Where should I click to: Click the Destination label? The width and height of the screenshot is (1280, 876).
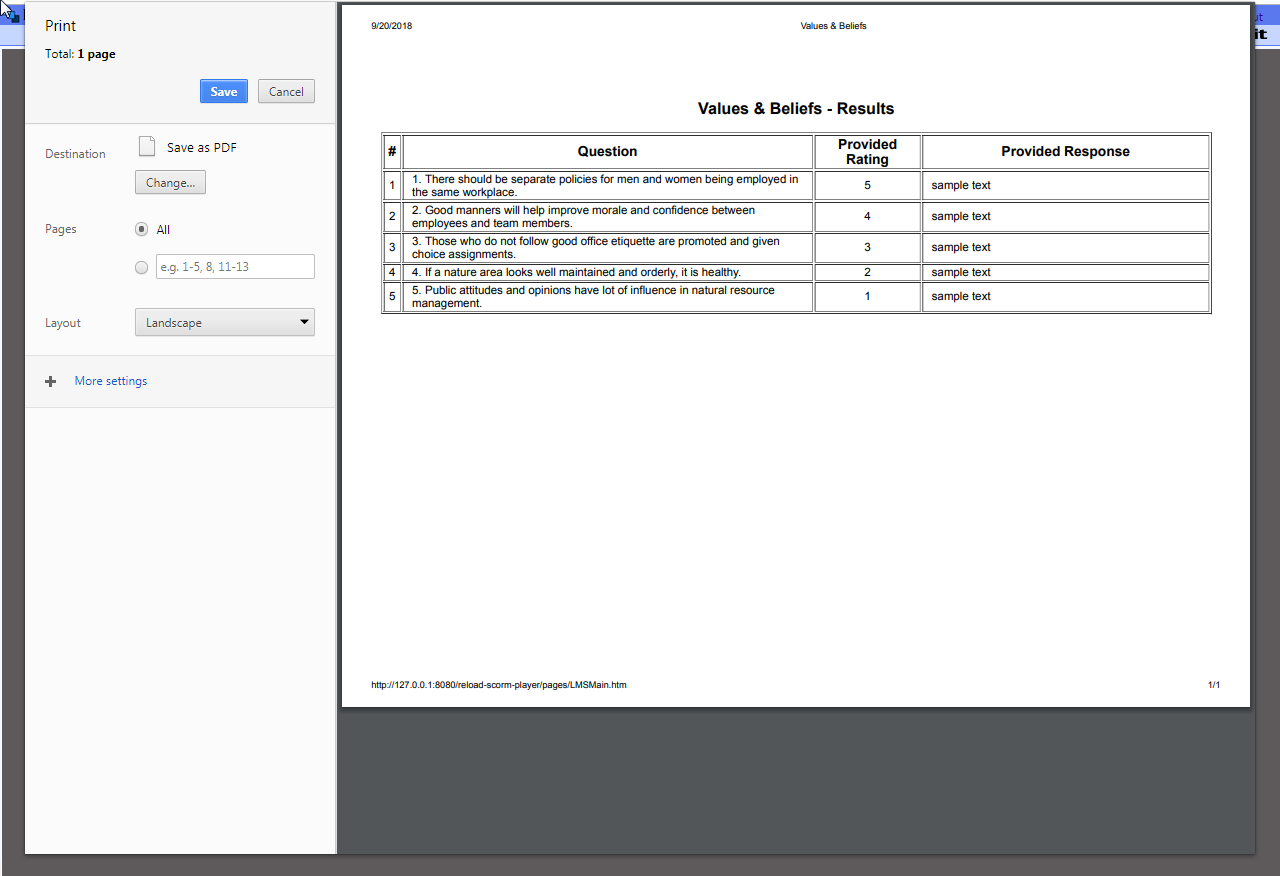pos(75,154)
